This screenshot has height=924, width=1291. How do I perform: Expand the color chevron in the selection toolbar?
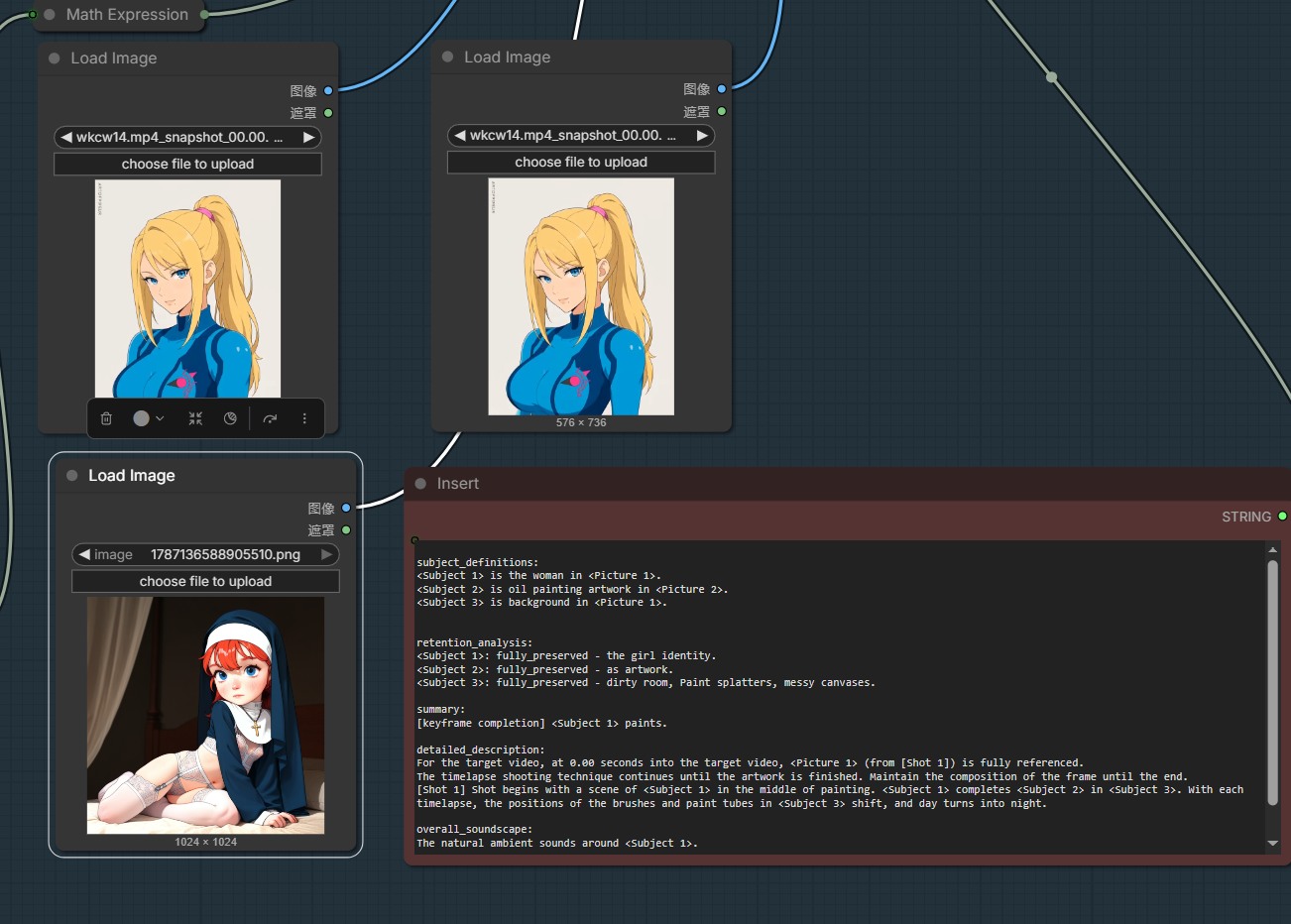click(x=160, y=418)
